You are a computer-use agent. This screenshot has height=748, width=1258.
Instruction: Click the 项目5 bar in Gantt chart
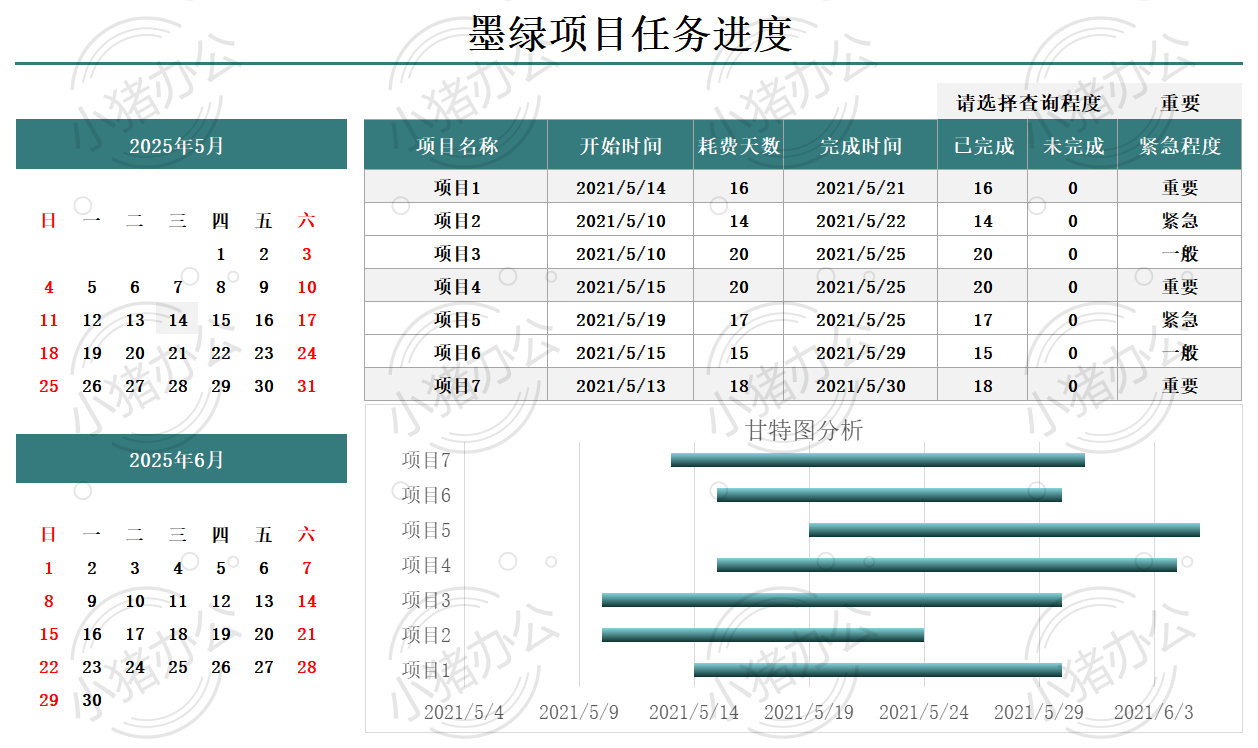[1004, 530]
